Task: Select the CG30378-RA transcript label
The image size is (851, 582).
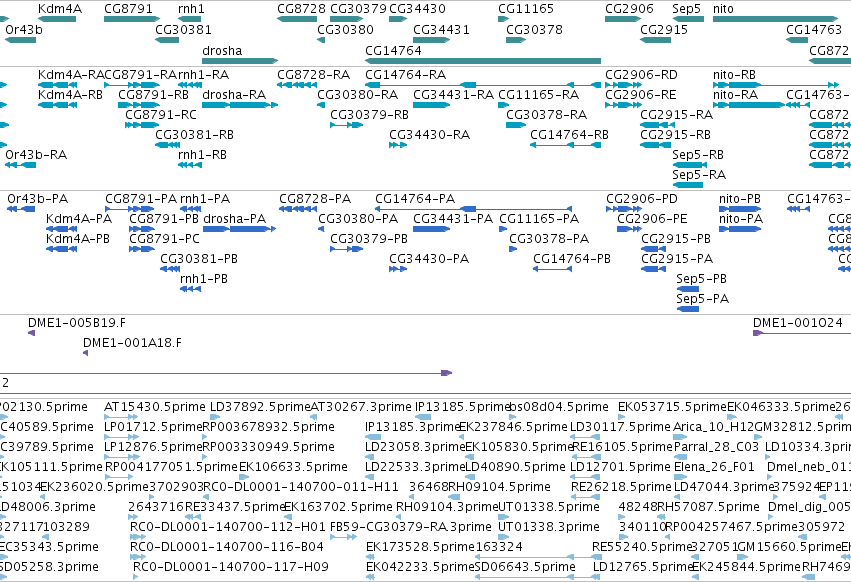Action: [x=547, y=115]
